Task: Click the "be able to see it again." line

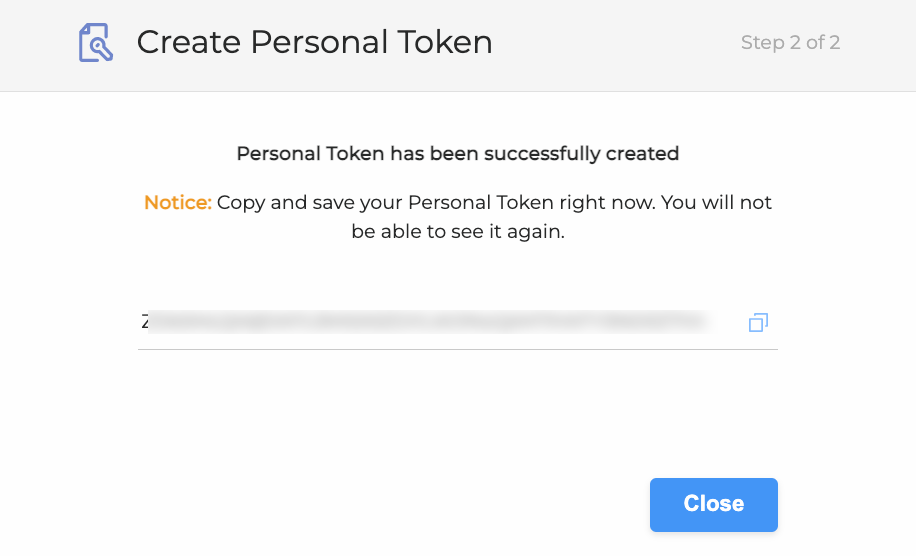Action: tap(457, 231)
